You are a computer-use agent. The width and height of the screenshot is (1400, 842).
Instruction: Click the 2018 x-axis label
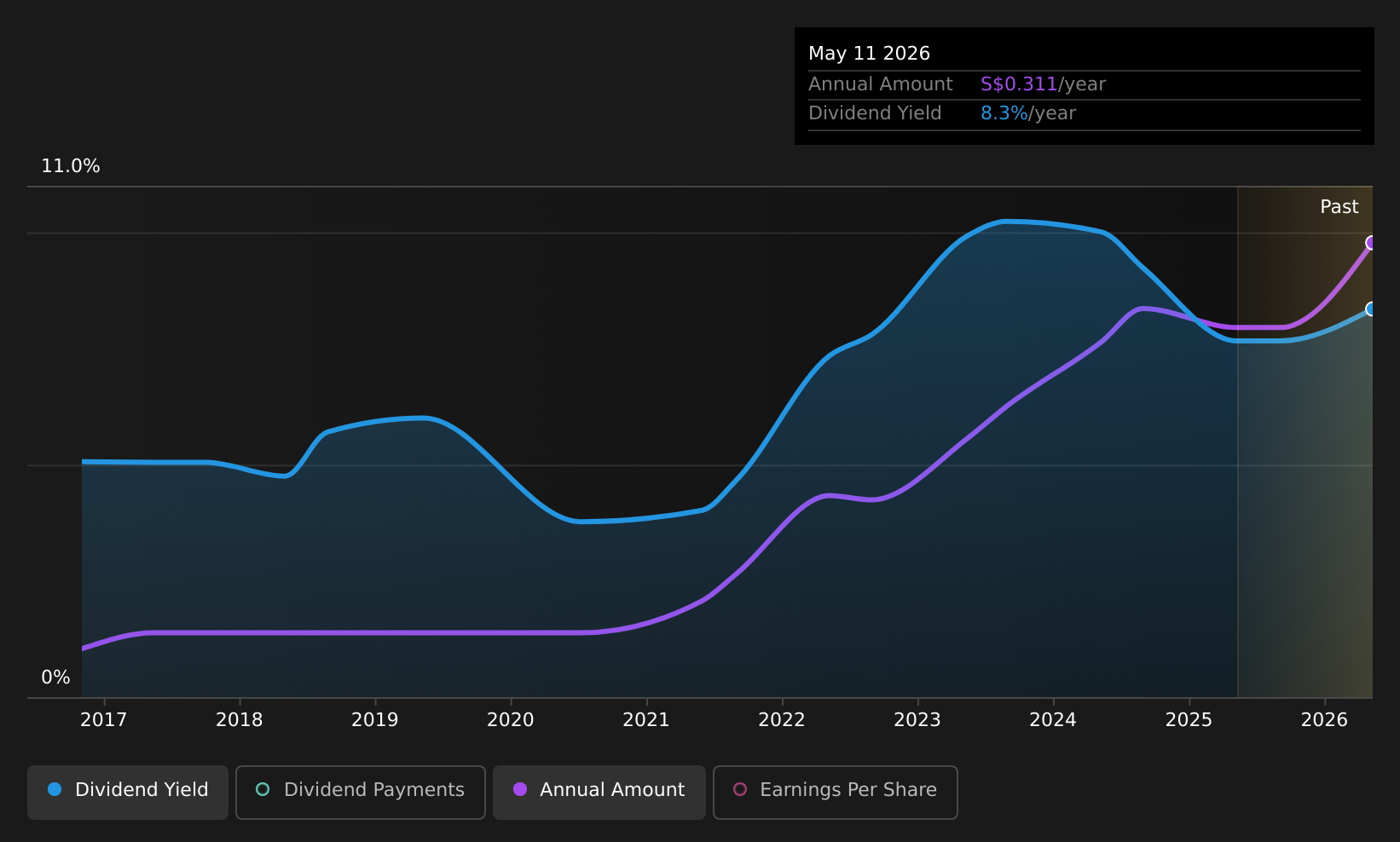(240, 720)
